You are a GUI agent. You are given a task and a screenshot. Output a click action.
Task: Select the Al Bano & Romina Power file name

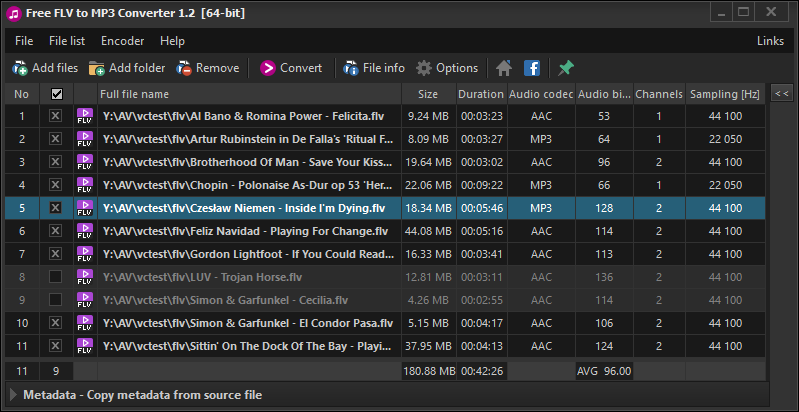click(x=244, y=116)
